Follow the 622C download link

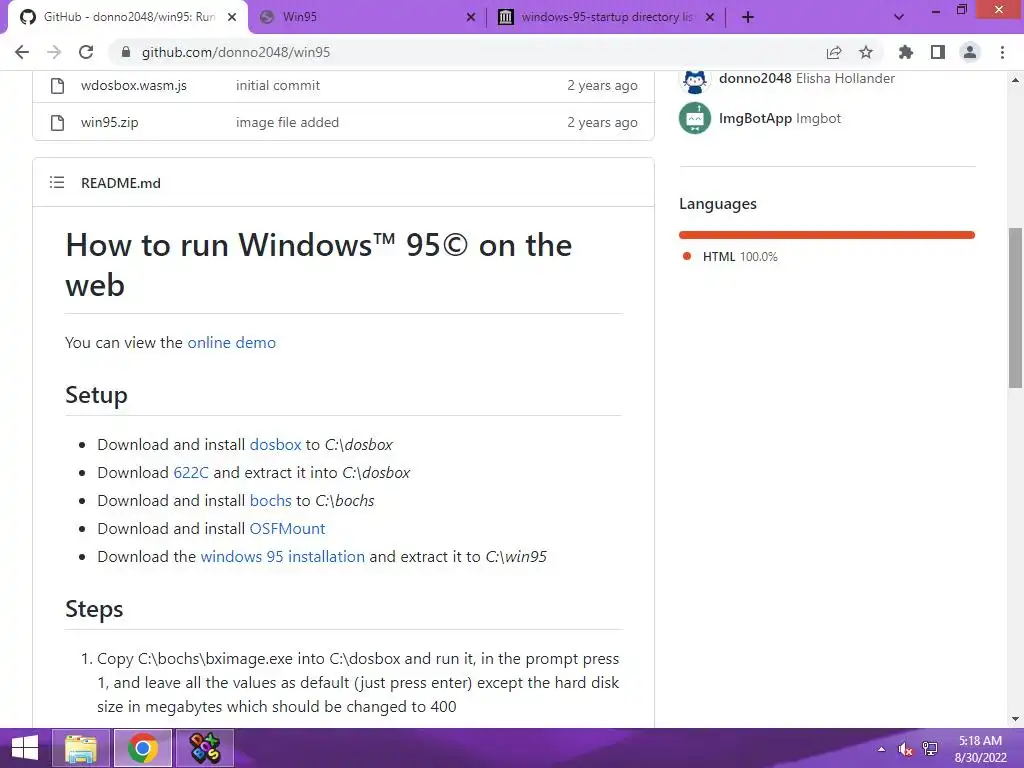click(191, 473)
